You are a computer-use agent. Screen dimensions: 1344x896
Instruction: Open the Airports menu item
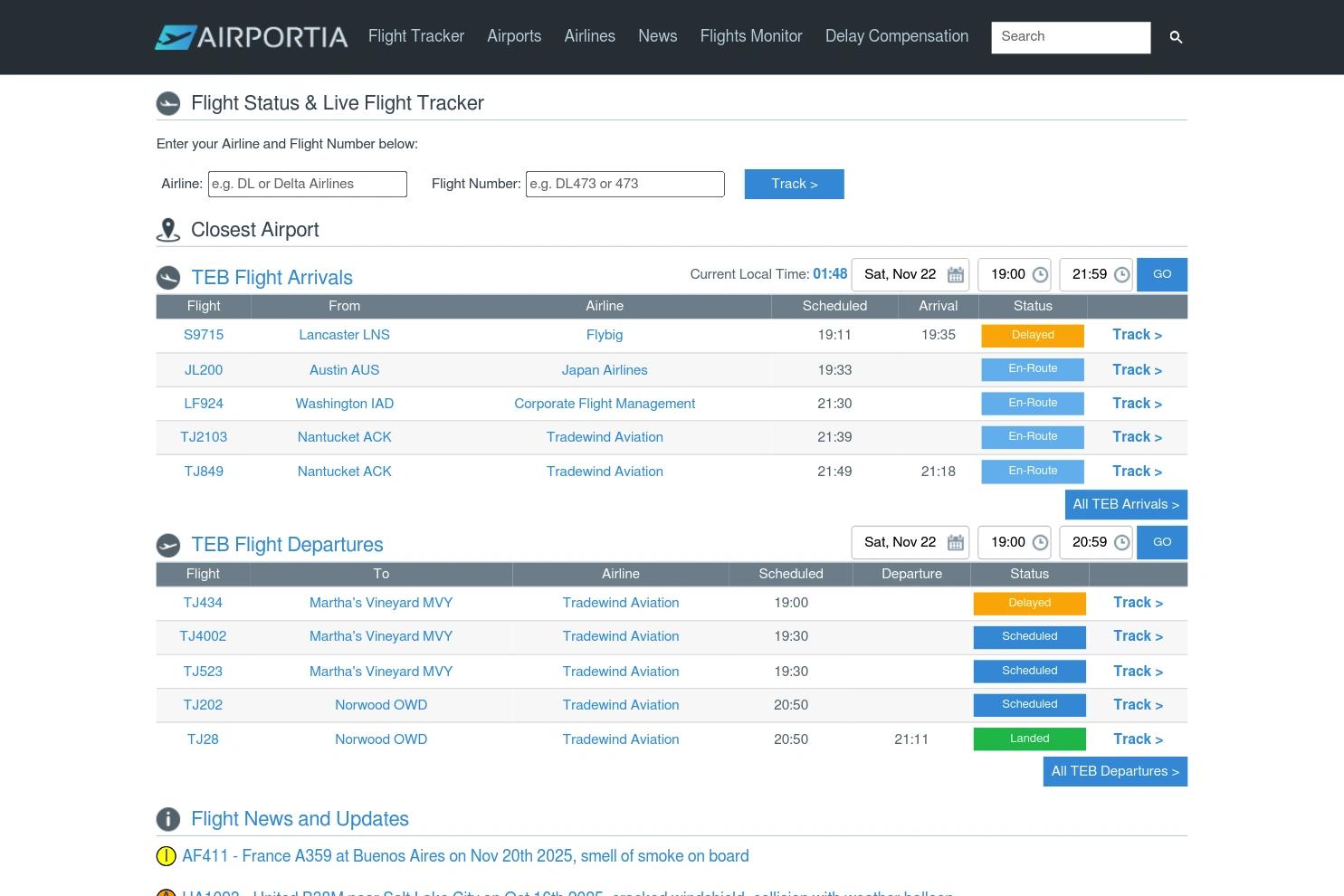pos(514,36)
